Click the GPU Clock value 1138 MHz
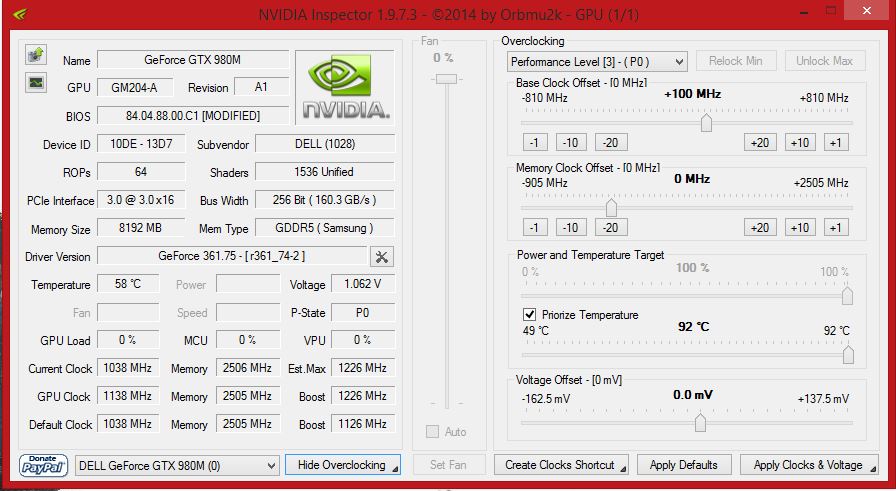Image resolution: width=896 pixels, height=491 pixels. [x=128, y=396]
